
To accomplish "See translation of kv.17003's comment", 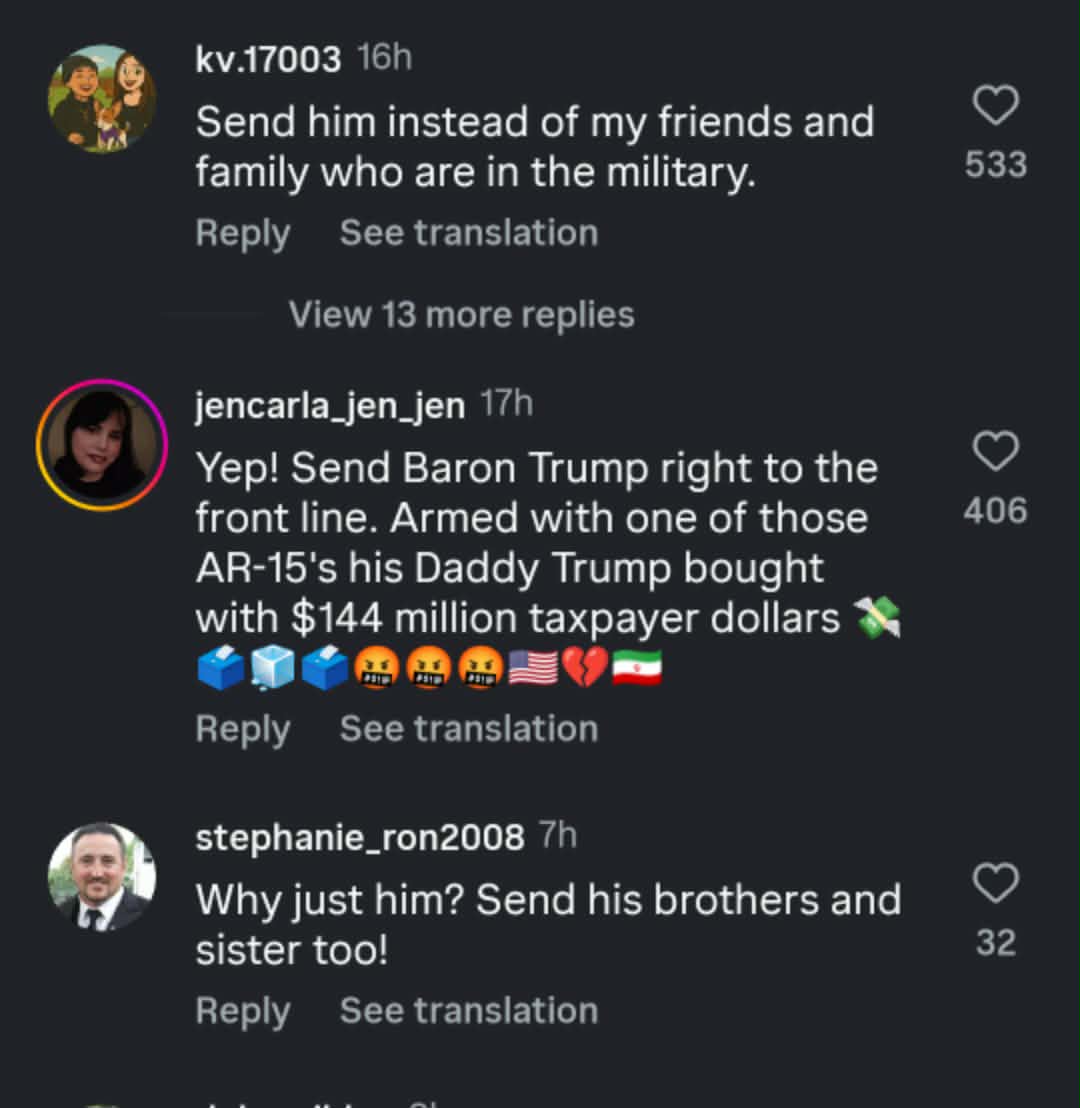I will click(x=468, y=233).
